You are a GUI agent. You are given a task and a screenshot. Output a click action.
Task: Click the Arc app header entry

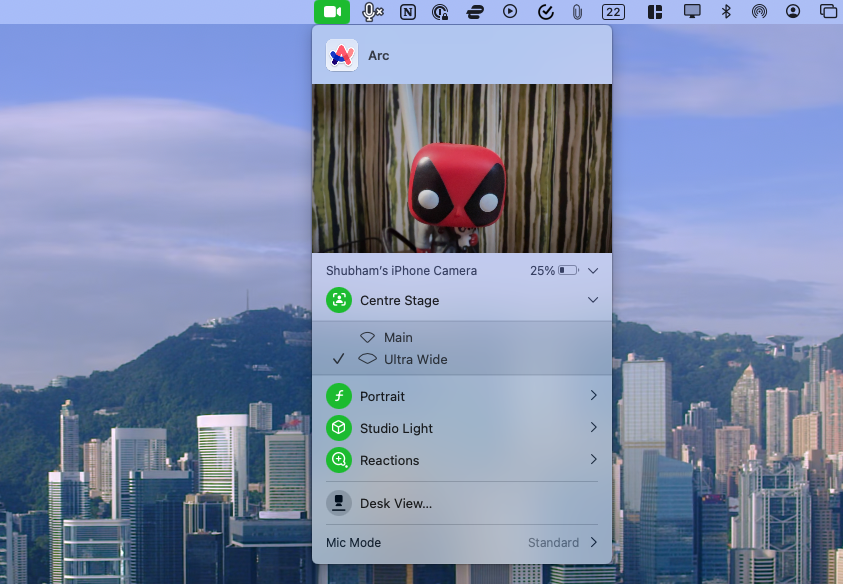(379, 55)
